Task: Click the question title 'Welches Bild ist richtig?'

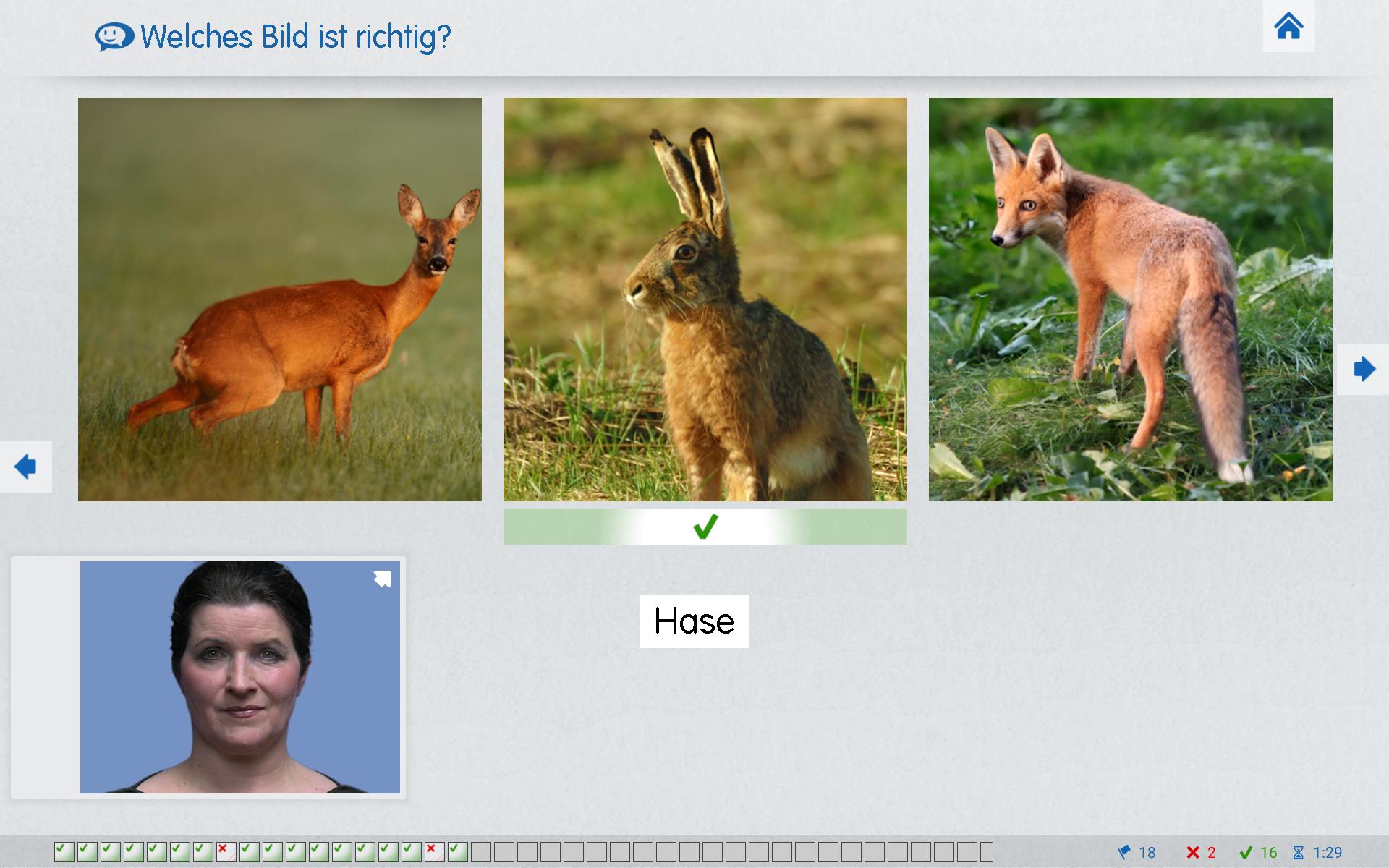Action: [x=296, y=36]
